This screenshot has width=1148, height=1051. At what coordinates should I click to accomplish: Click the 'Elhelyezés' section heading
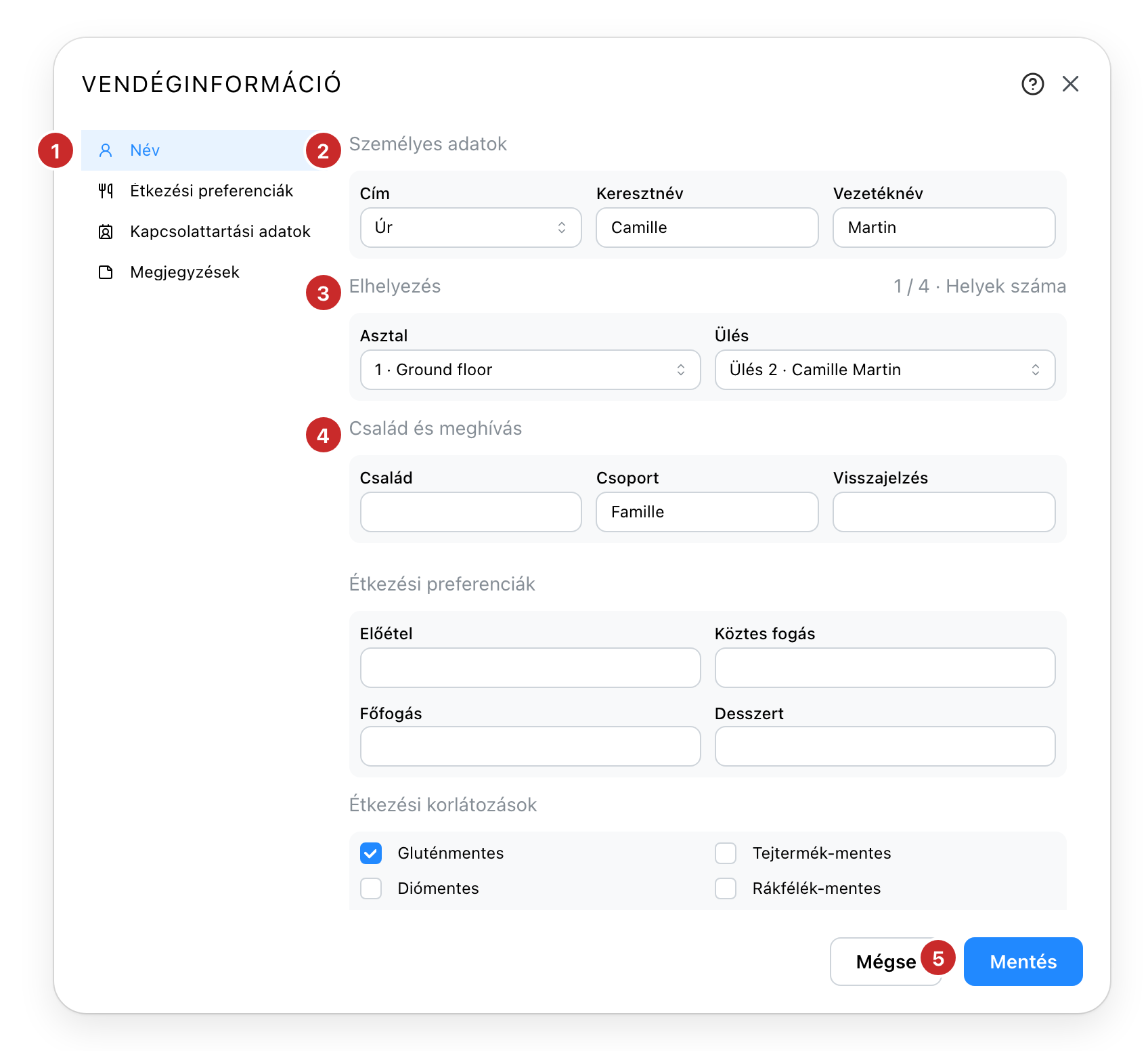click(x=395, y=286)
